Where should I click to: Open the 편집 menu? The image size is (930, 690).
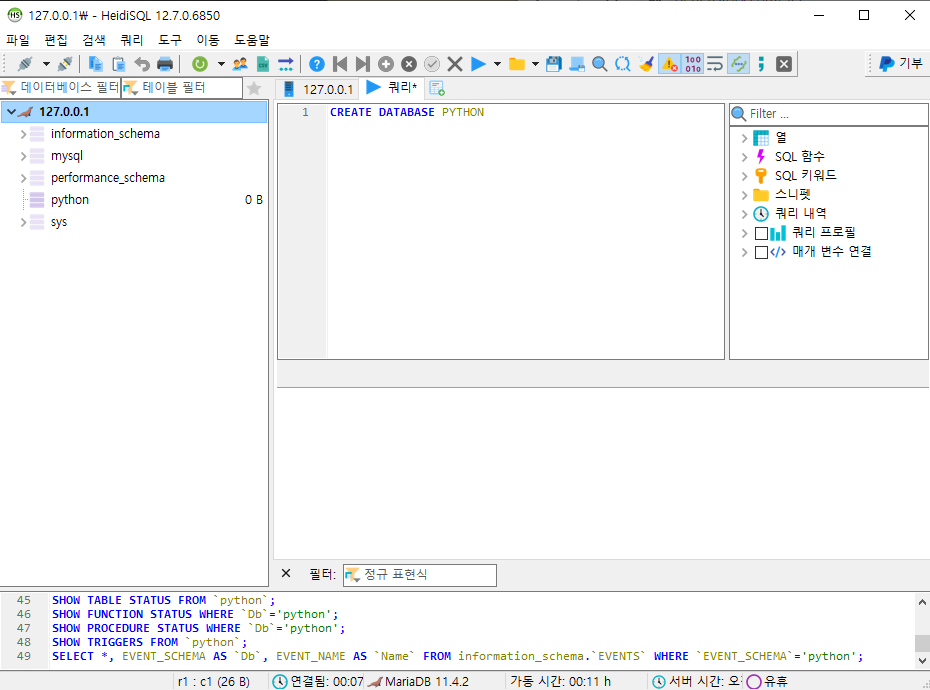(56, 40)
